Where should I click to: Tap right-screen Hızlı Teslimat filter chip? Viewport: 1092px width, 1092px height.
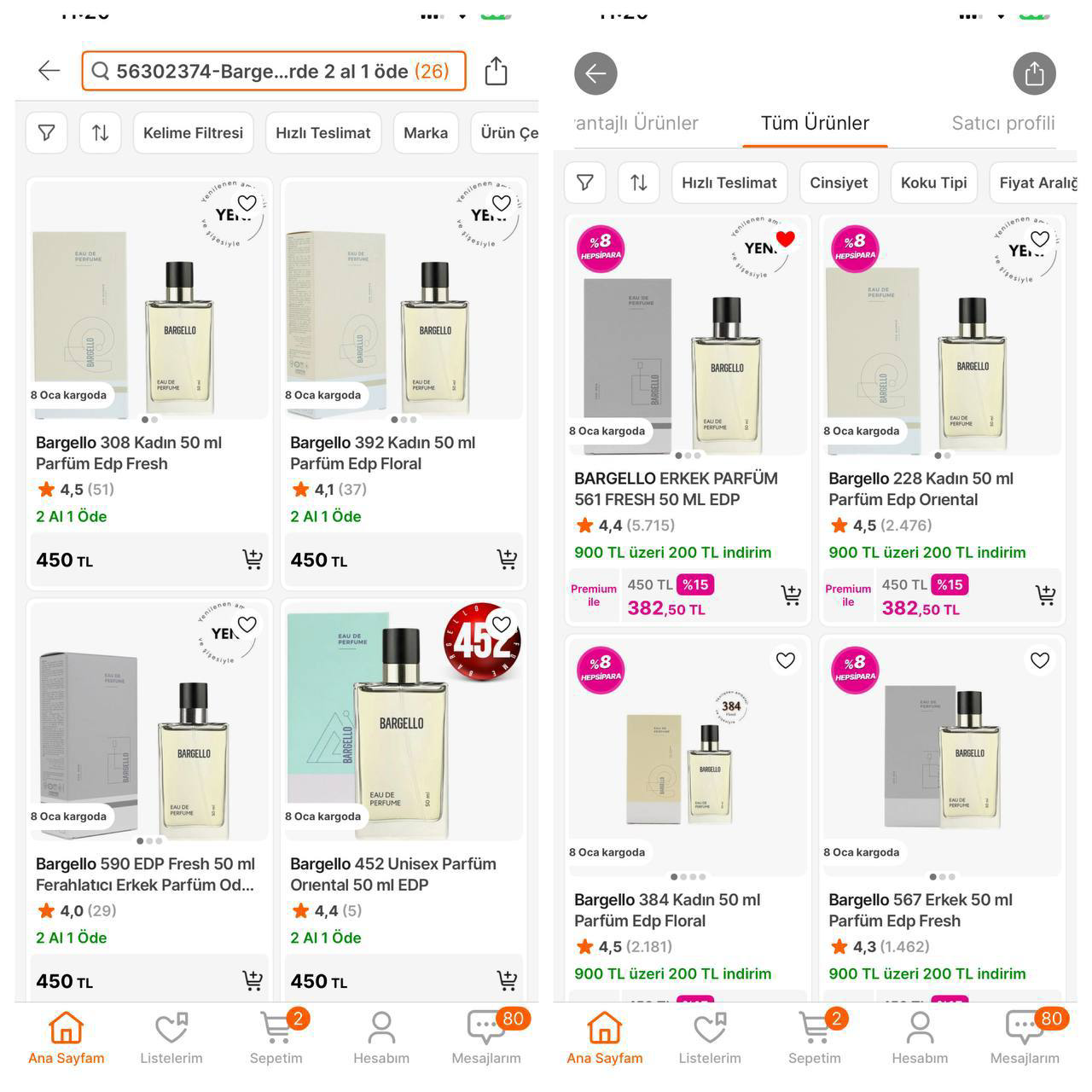coord(729,183)
